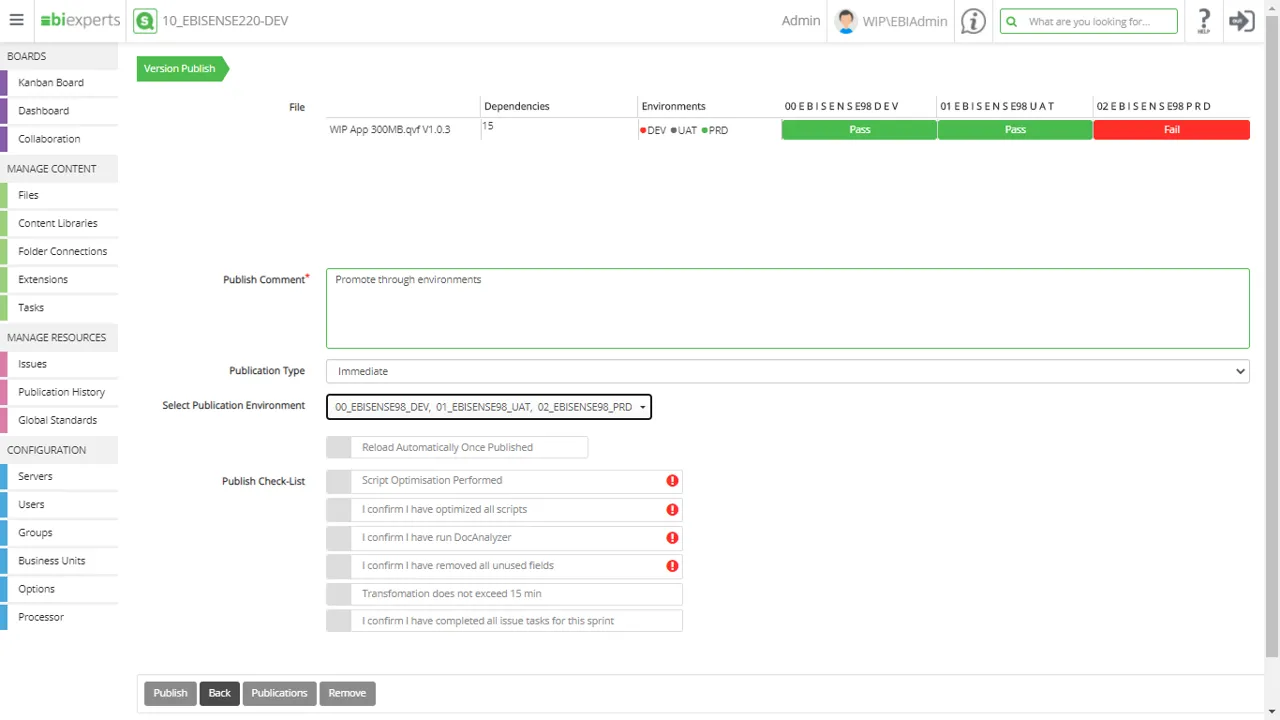Click Pass status for 01 EBISENSE98 UAT
The width and height of the screenshot is (1280, 720).
coord(1015,130)
